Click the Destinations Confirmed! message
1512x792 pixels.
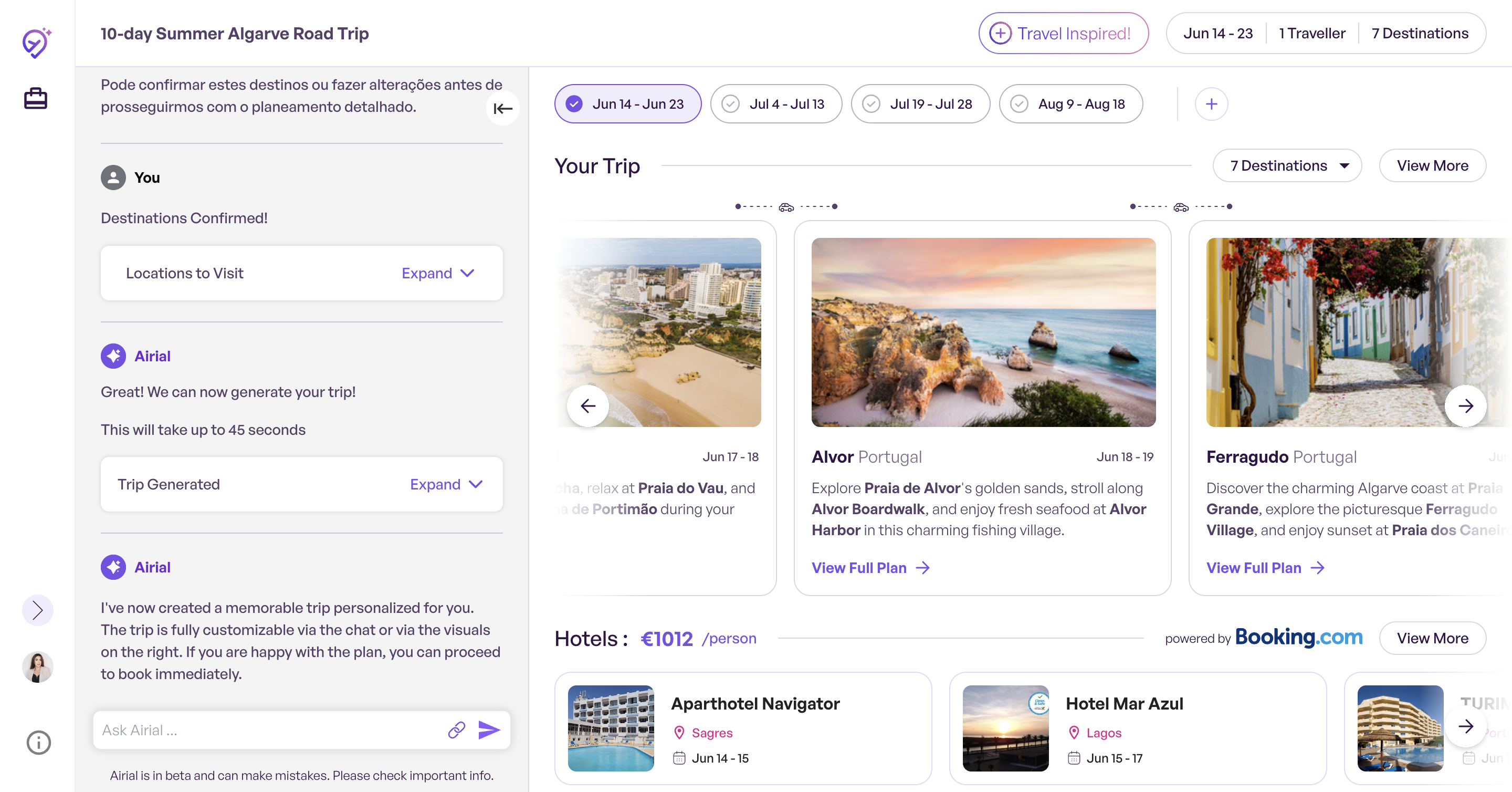(184, 218)
